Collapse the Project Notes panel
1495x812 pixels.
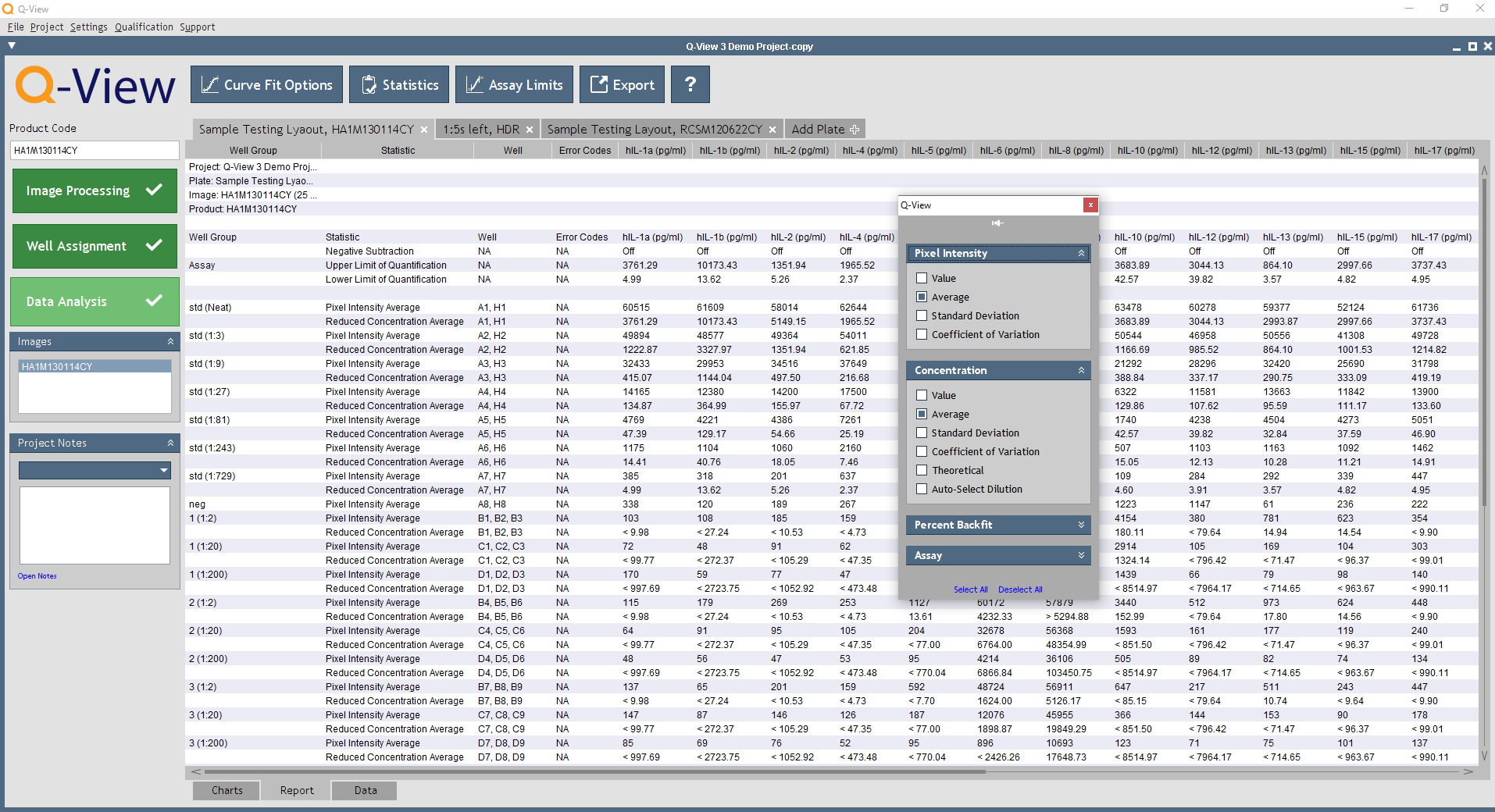point(170,443)
